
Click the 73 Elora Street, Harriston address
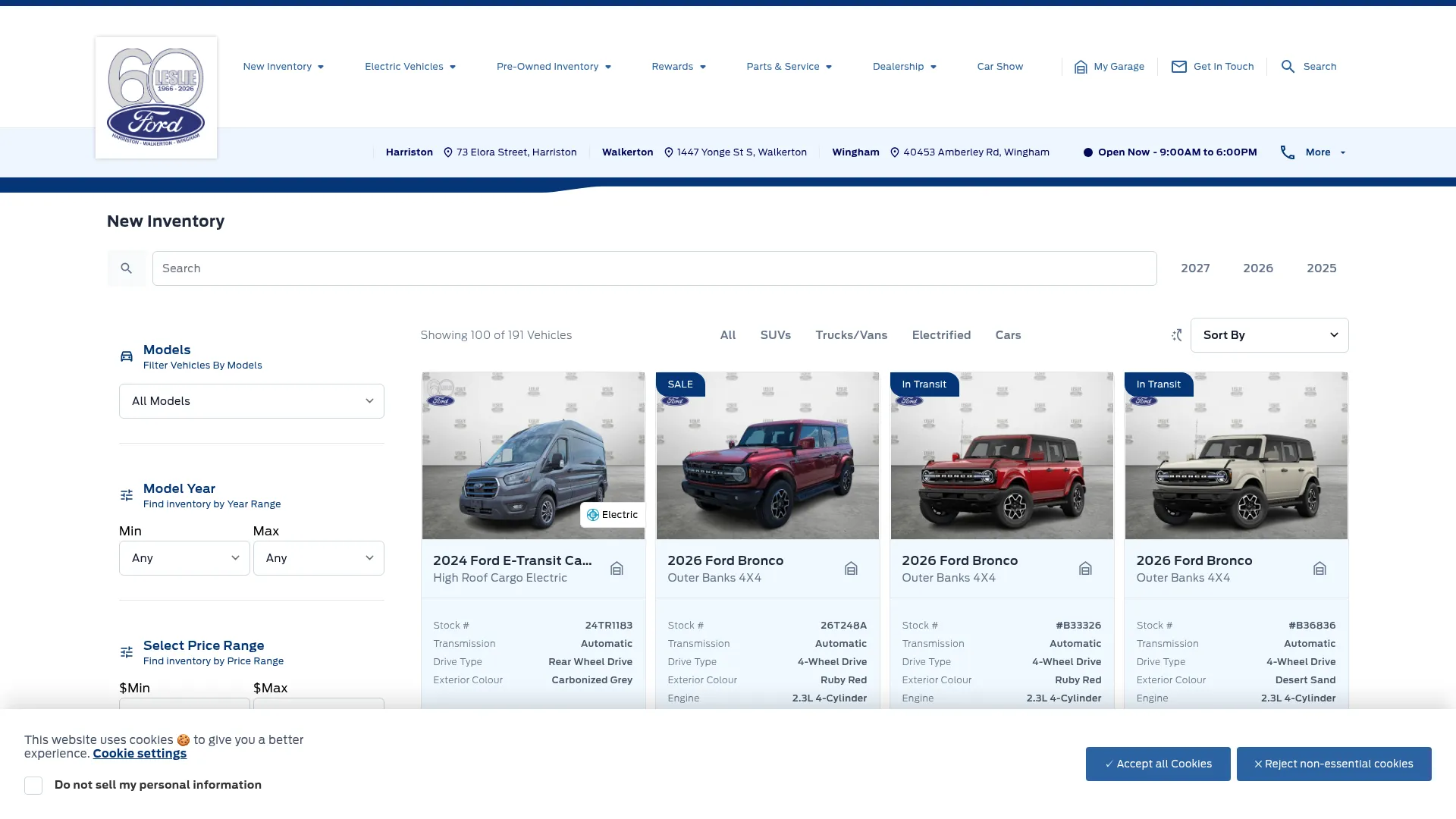tap(516, 152)
